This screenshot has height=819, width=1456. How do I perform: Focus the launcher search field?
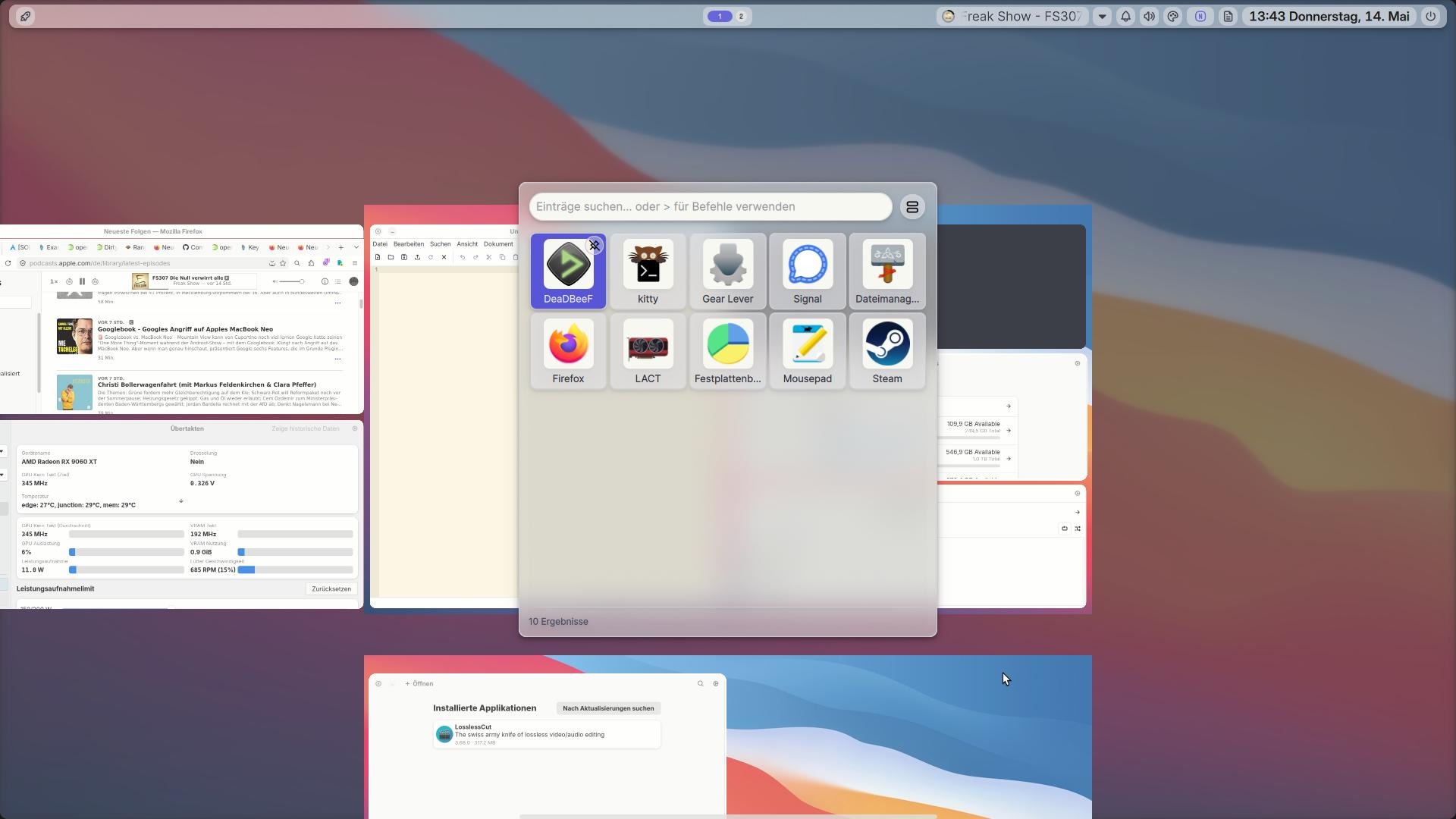click(x=711, y=207)
